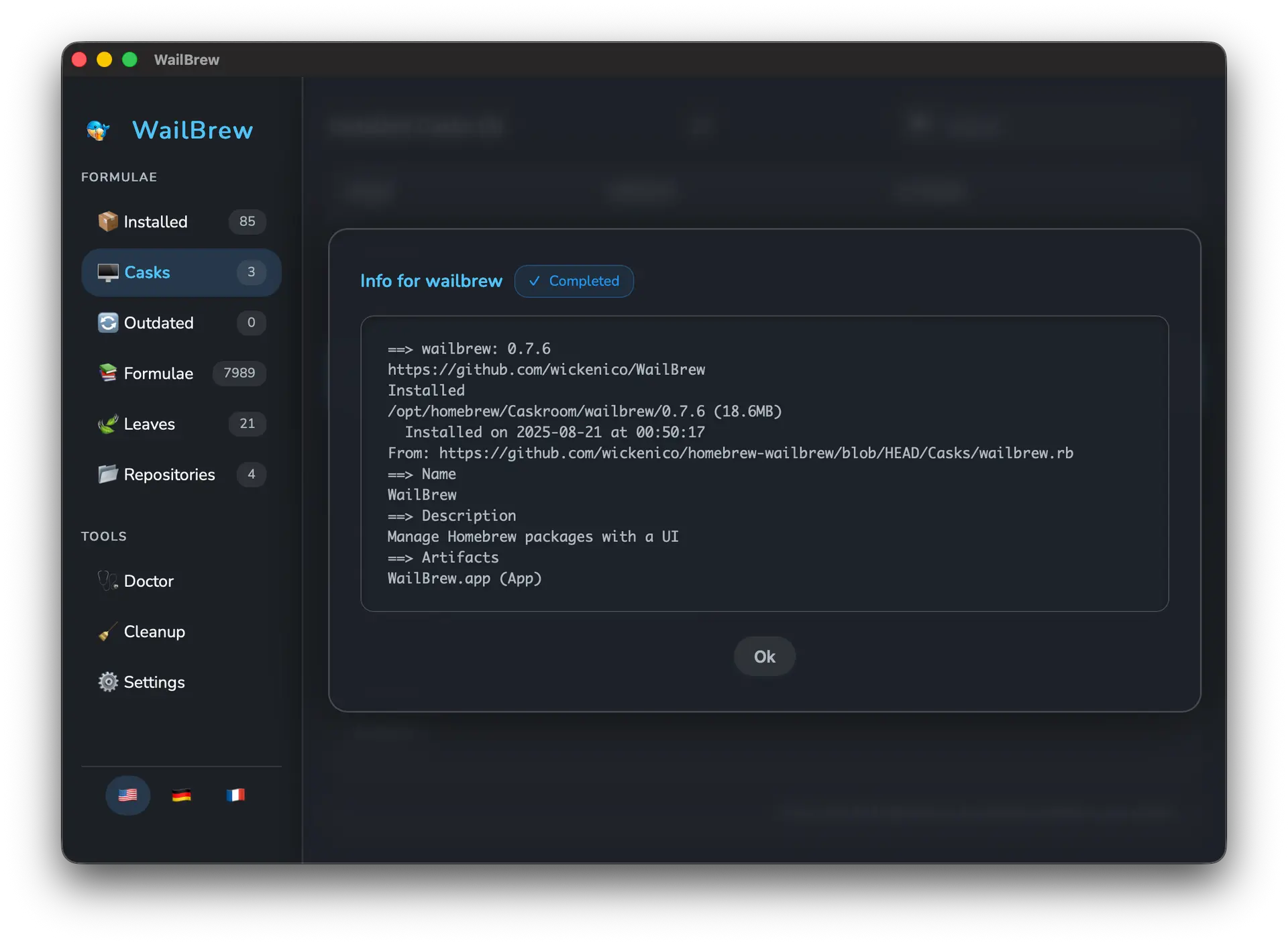Click the Settings gear icon

pos(107,682)
